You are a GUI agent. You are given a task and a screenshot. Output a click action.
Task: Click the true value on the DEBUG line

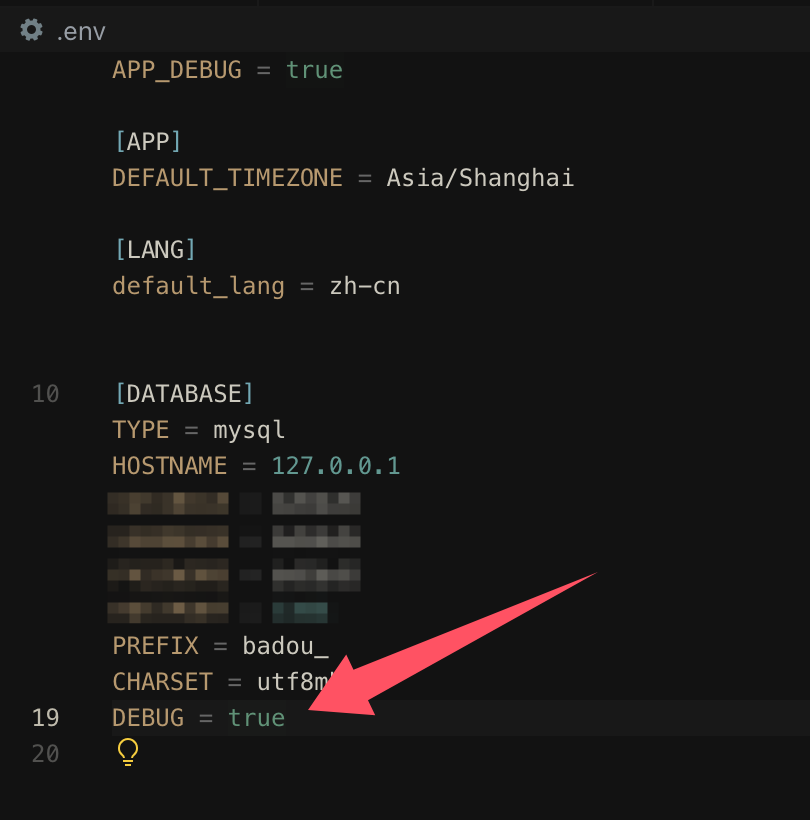256,717
